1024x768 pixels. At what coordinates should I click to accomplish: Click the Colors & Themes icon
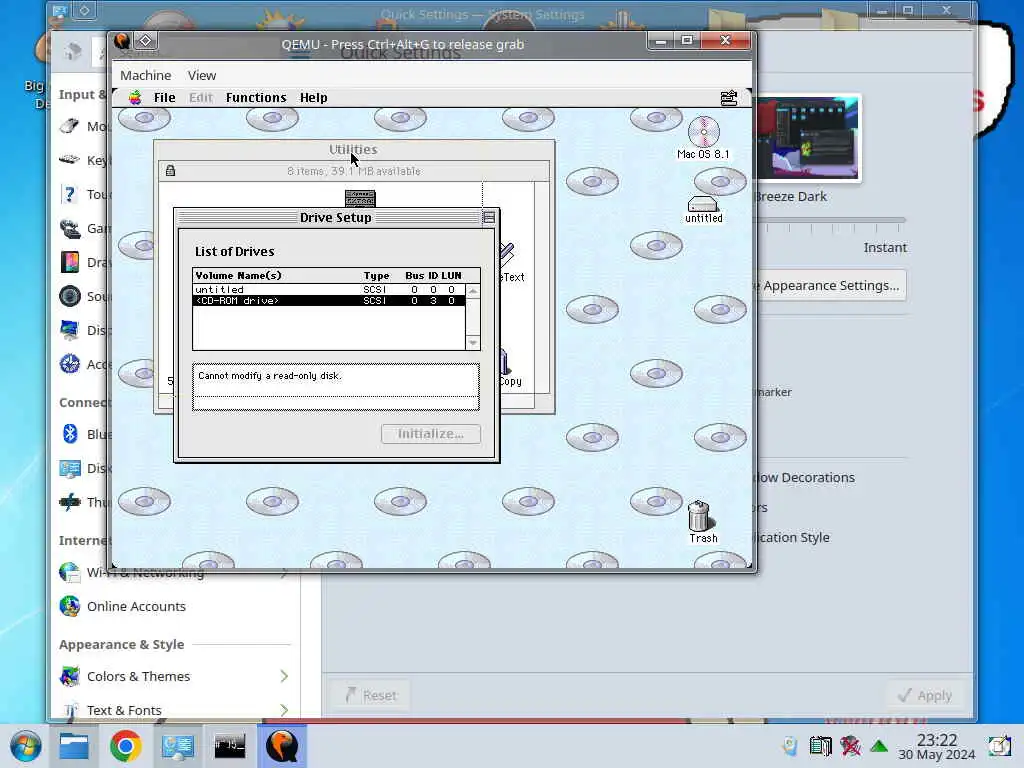70,677
